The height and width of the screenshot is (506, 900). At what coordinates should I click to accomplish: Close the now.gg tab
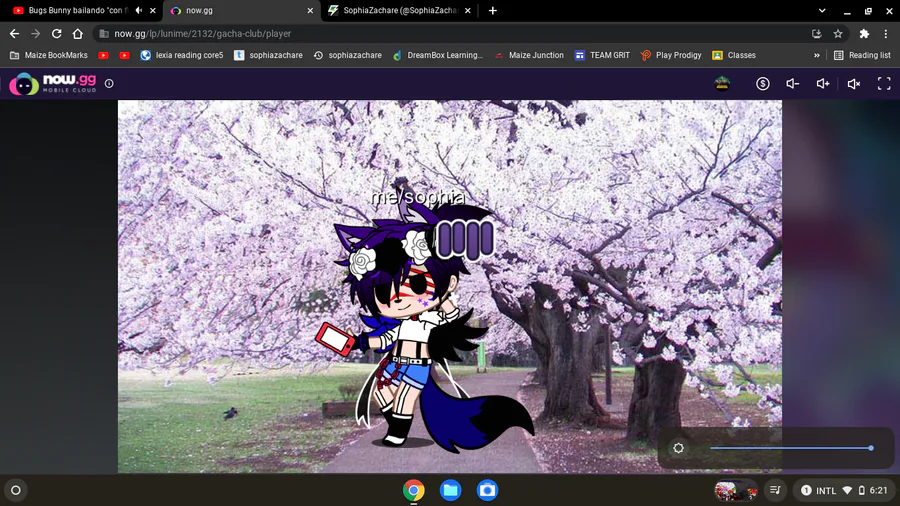310,10
